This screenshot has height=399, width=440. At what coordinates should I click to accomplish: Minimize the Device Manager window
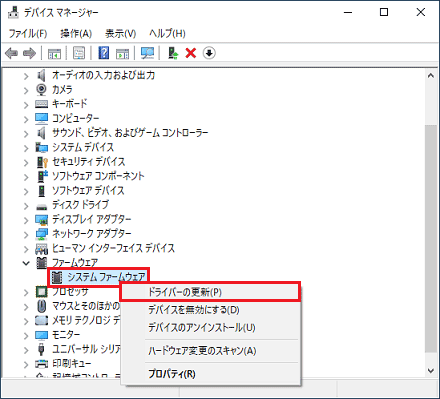point(348,12)
